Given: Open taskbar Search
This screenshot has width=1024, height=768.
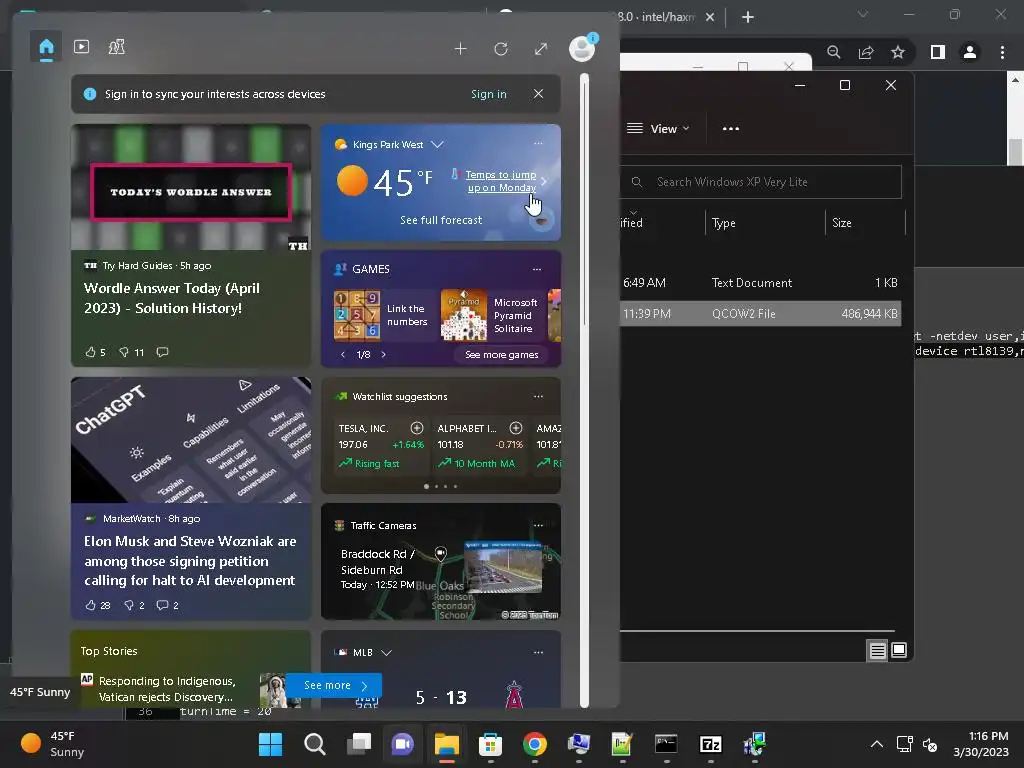Looking at the screenshot, I should coord(315,744).
